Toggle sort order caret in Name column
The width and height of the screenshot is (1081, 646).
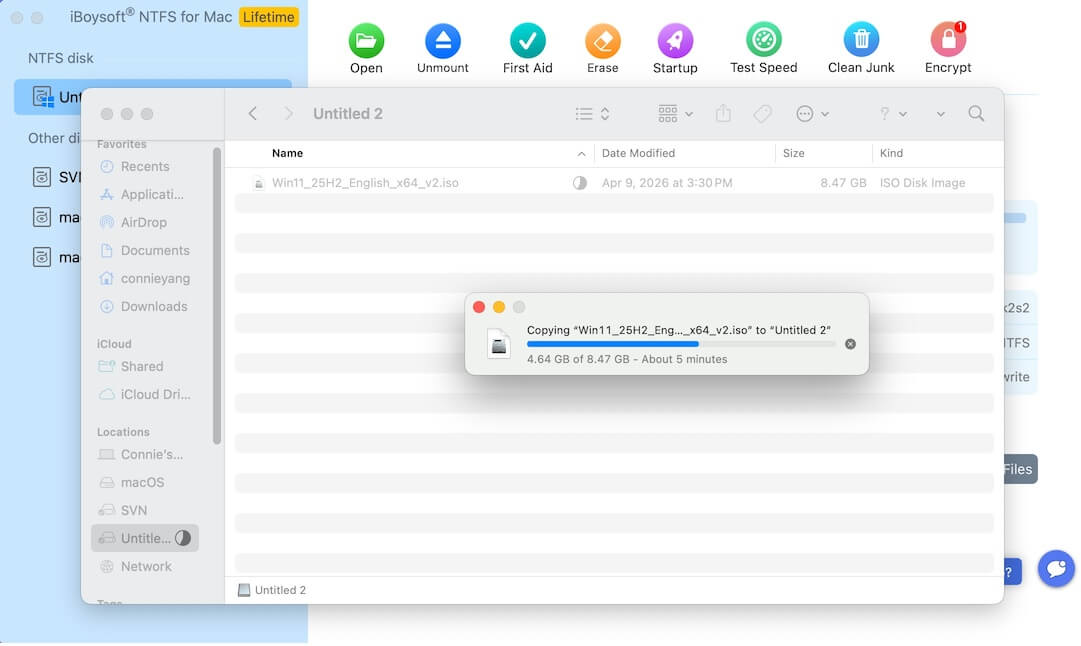pos(581,154)
